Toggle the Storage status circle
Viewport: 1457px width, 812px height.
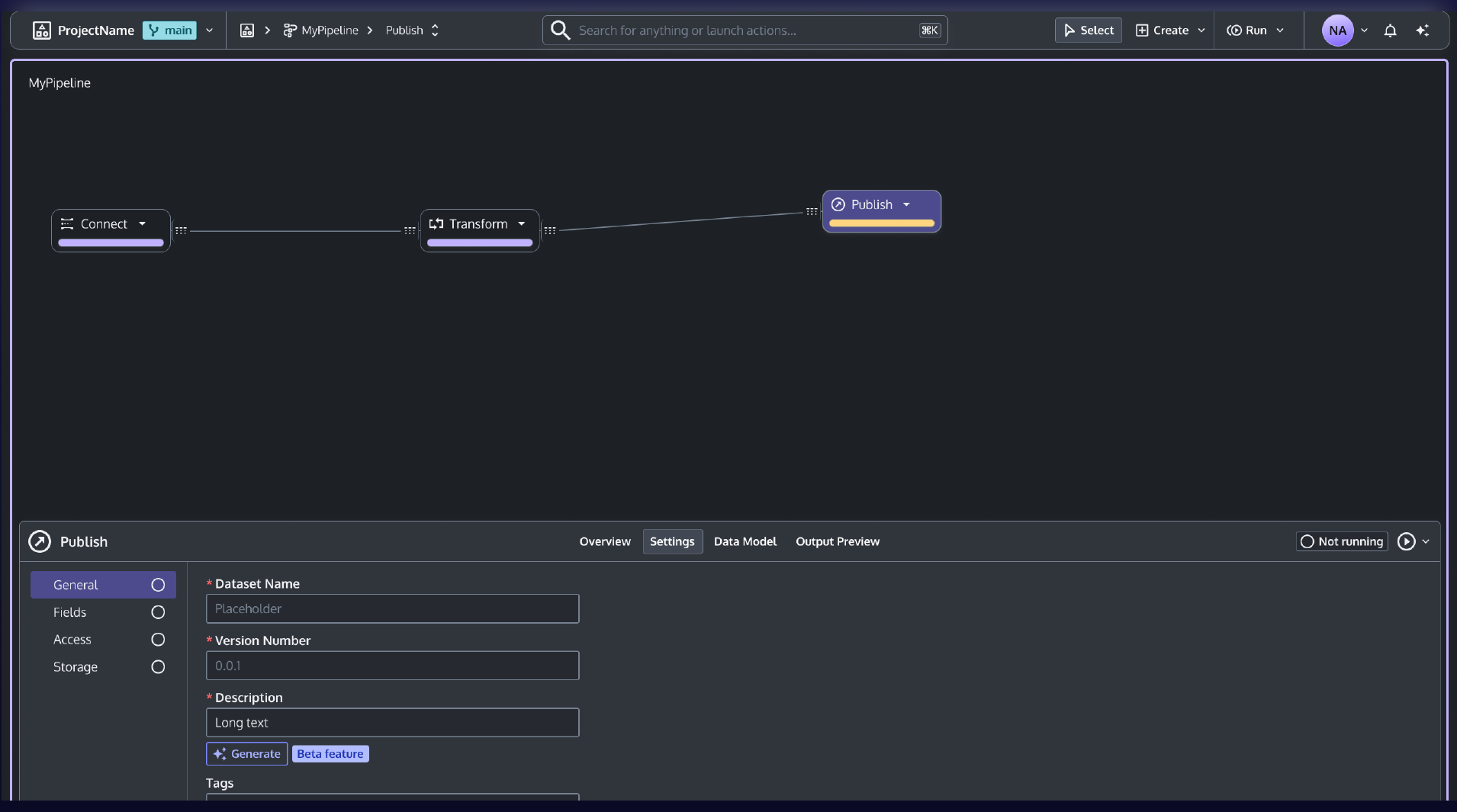(158, 667)
